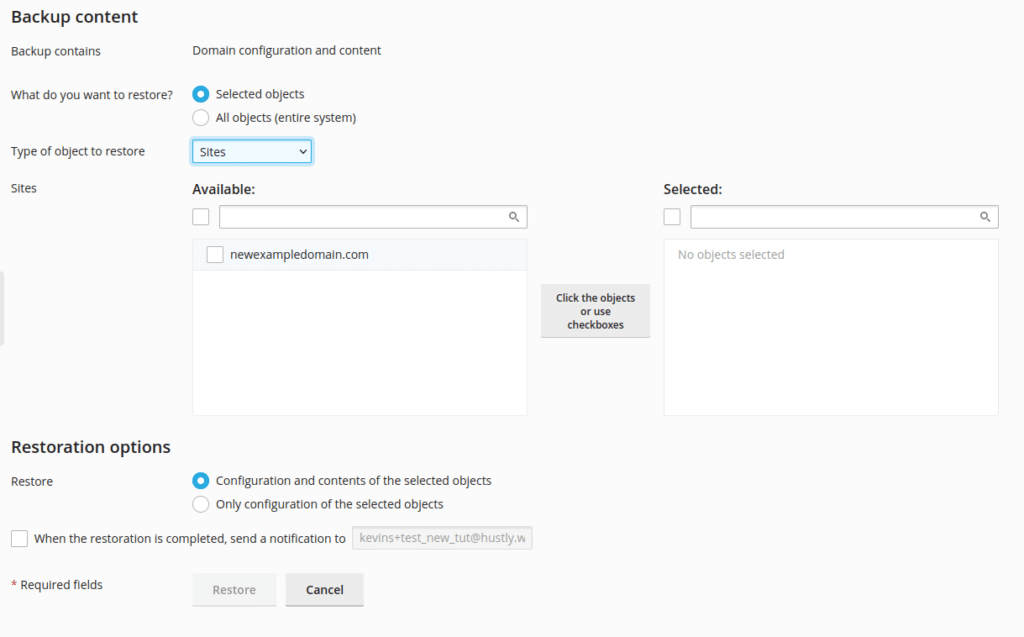The width and height of the screenshot is (1024, 637).
Task: Toggle the select-all checkbox above Available list
Action: pos(200,216)
